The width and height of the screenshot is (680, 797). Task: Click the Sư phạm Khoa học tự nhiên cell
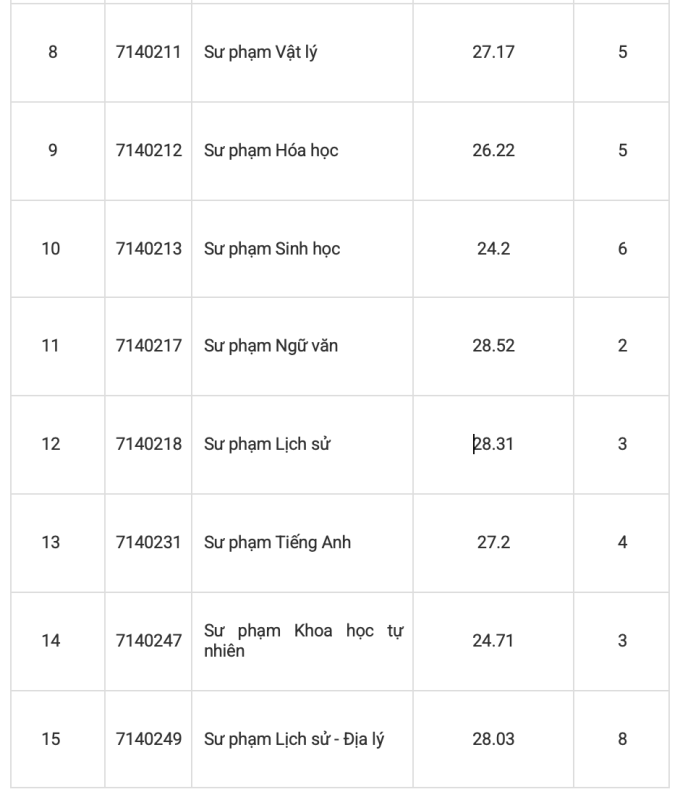click(302, 641)
